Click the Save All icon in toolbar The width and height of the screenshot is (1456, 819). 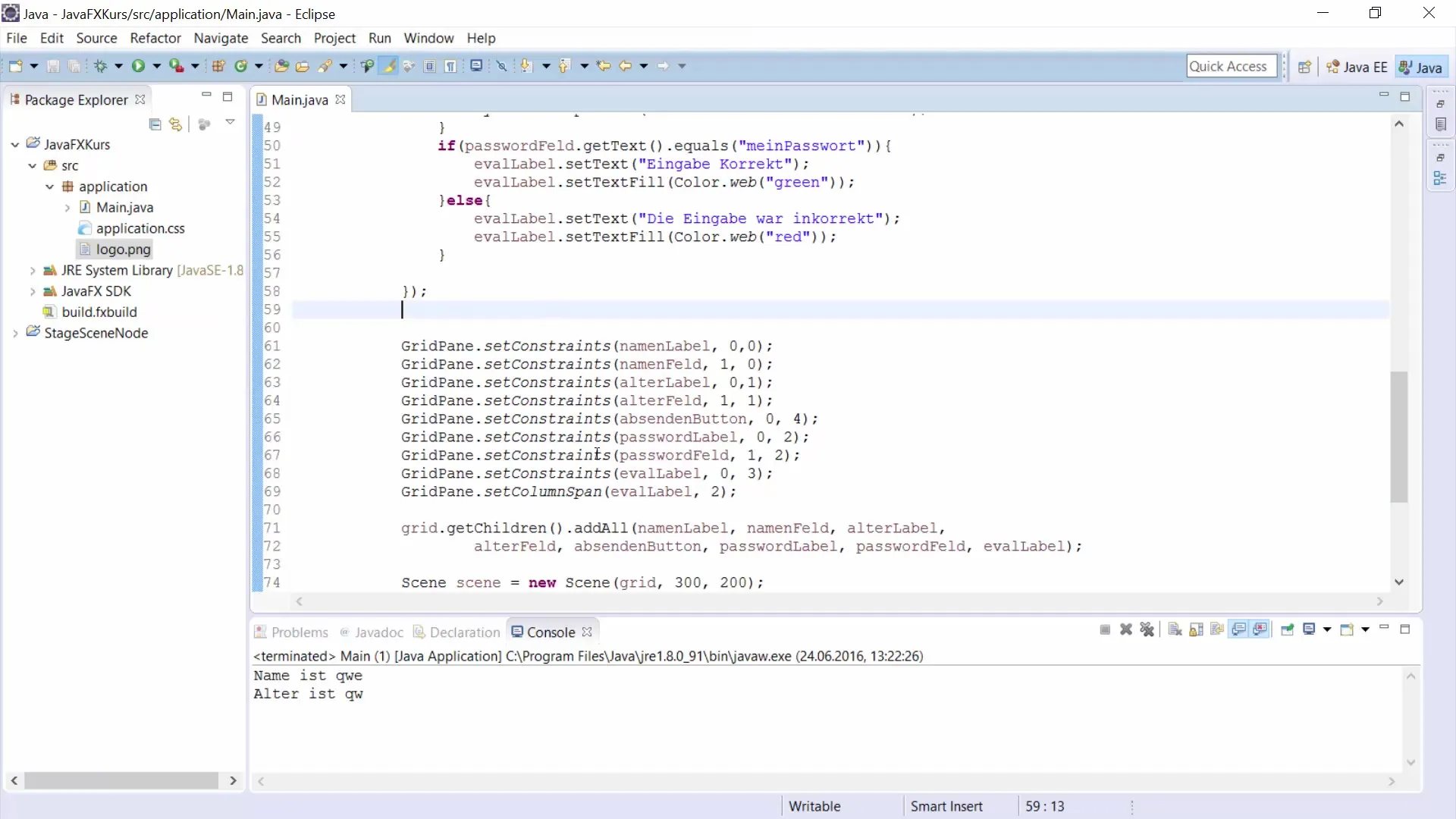point(74,66)
